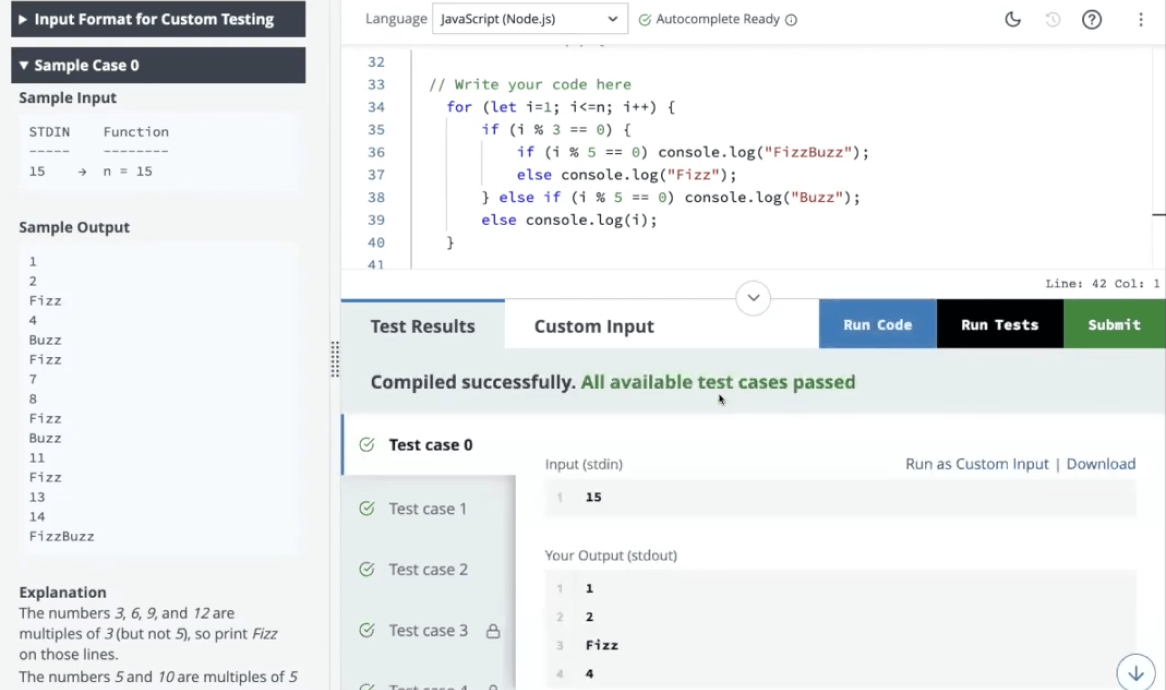Click the Test case 1 passed check icon
The image size is (1166, 690).
coord(367,509)
